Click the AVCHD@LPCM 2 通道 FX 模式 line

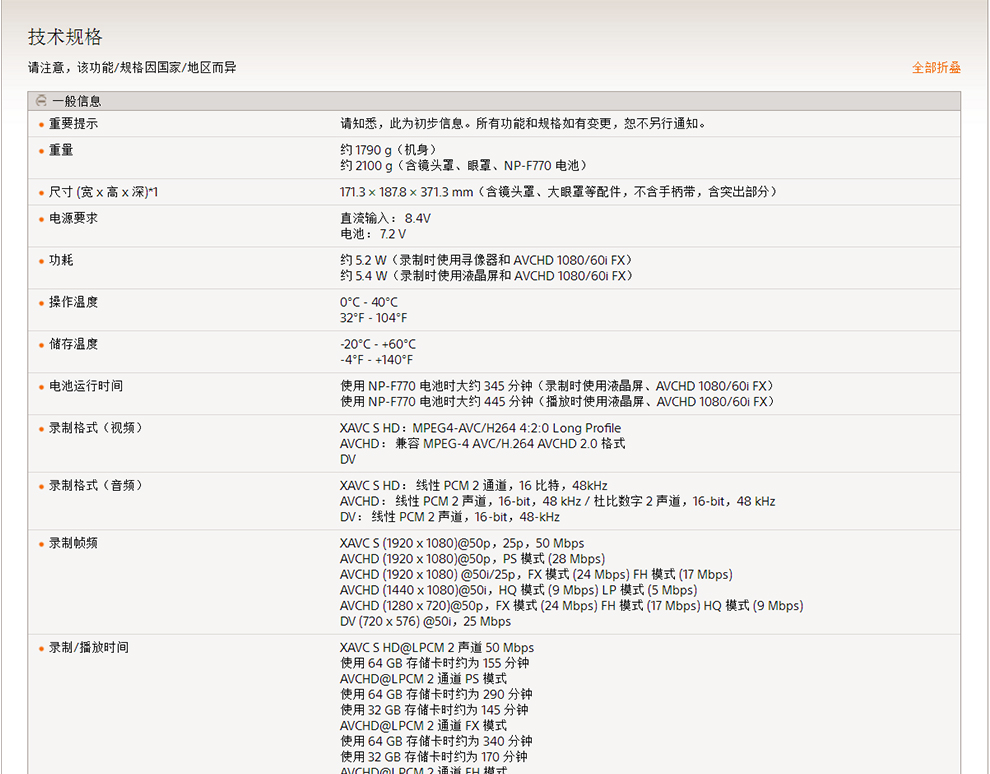click(x=423, y=725)
